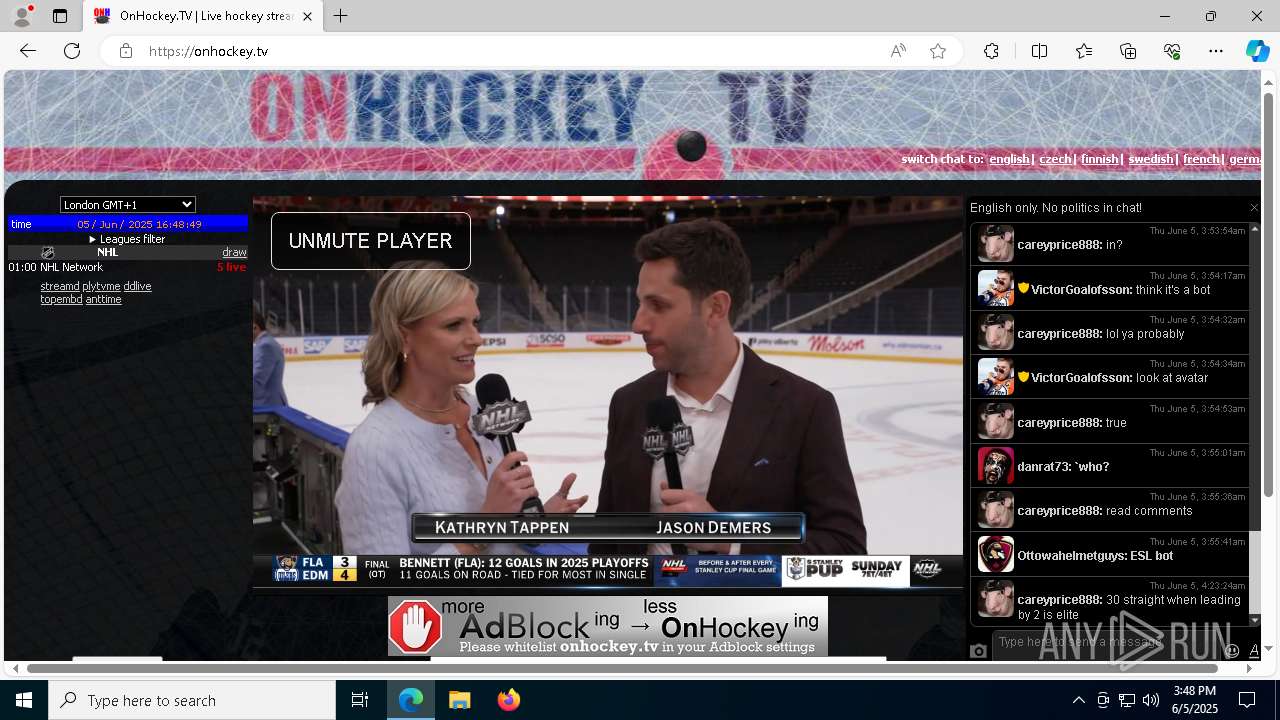Toggle split screen view
Image resolution: width=1280 pixels, height=720 pixels.
[x=1039, y=51]
